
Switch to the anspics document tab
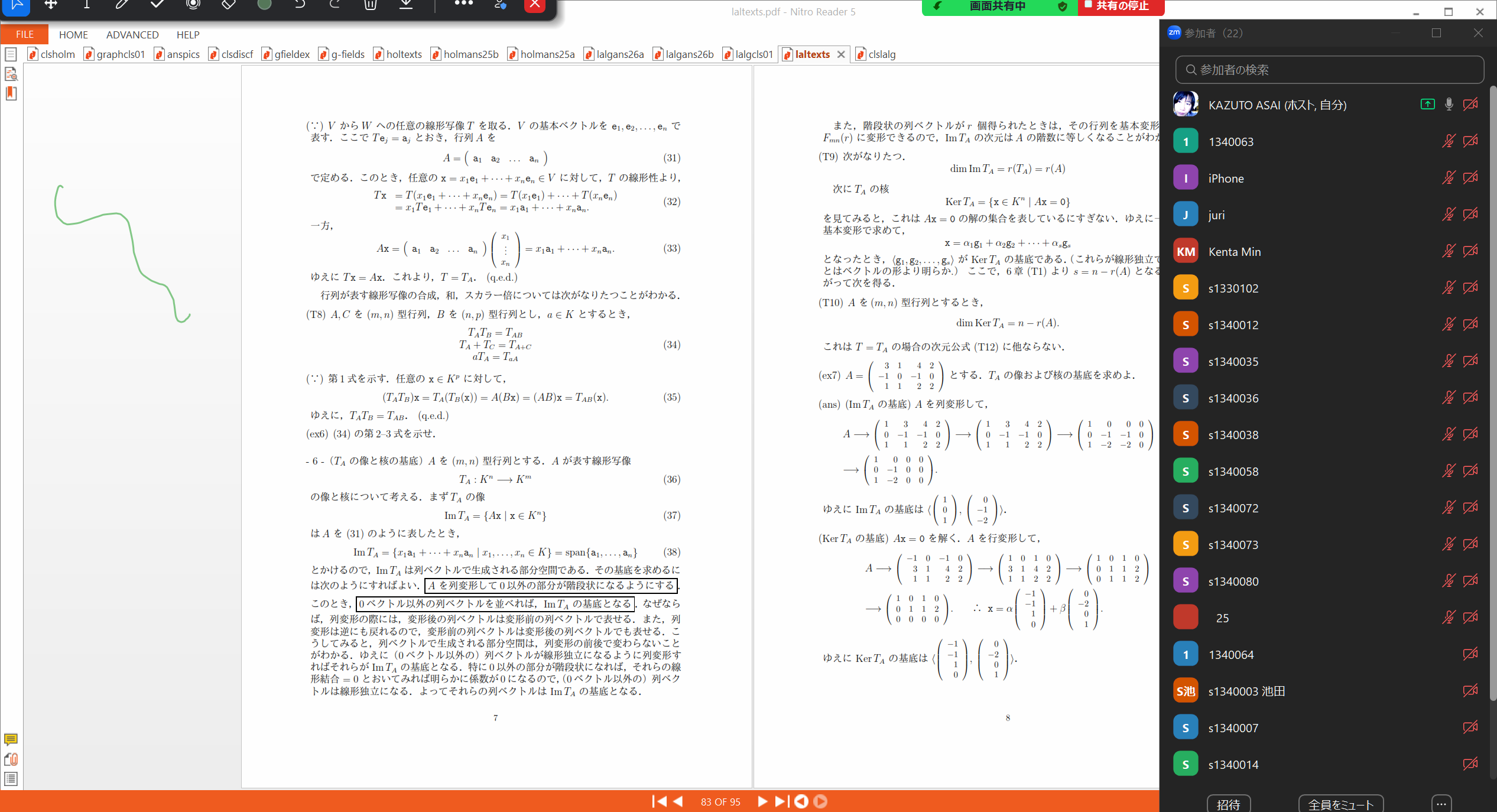click(177, 54)
